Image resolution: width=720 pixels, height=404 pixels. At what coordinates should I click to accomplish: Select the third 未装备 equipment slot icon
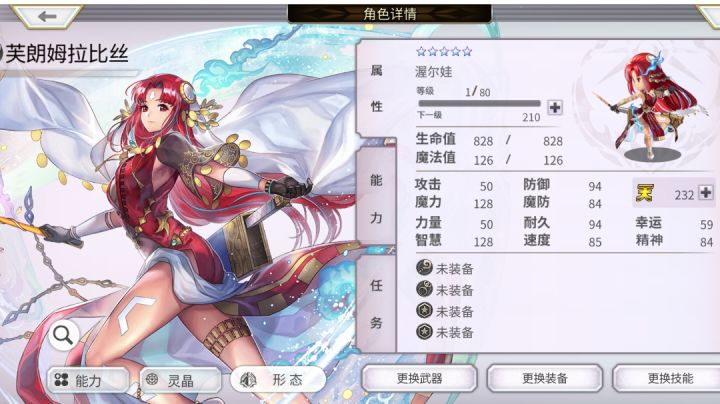click(424, 310)
